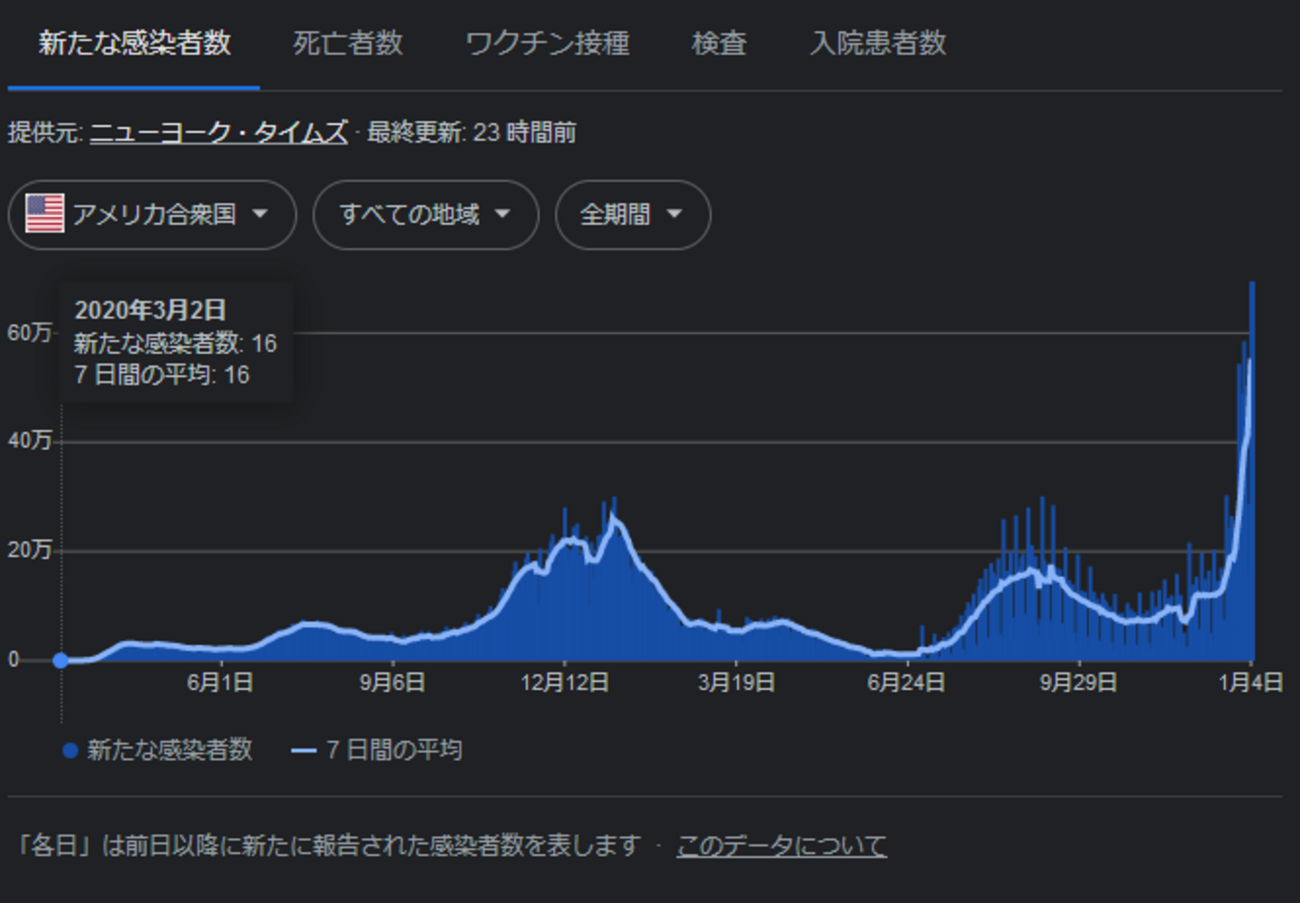Click the 9月6日 axis label
The image size is (1300, 903).
[x=393, y=682]
